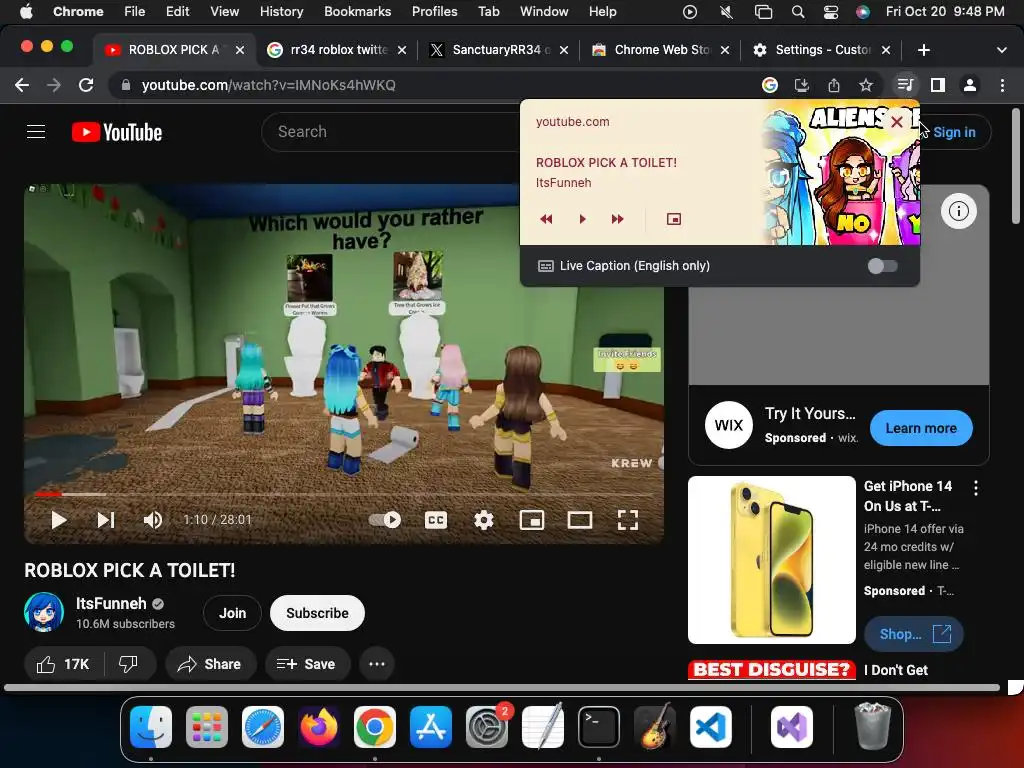Join the ItsFunneh channel membership
Screen dimensions: 1024x768
[232, 613]
